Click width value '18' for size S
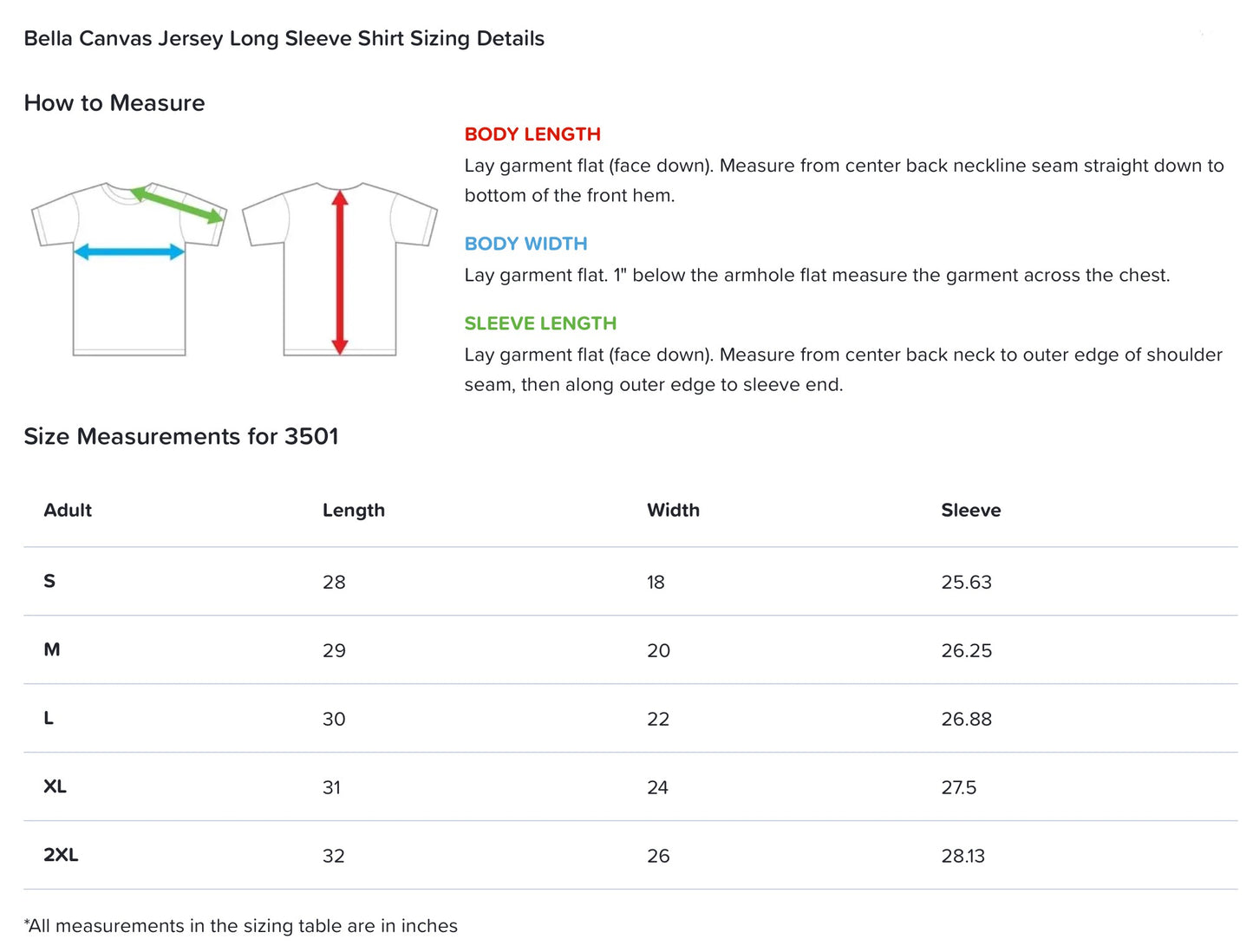This screenshot has height=952, width=1253. [x=656, y=582]
